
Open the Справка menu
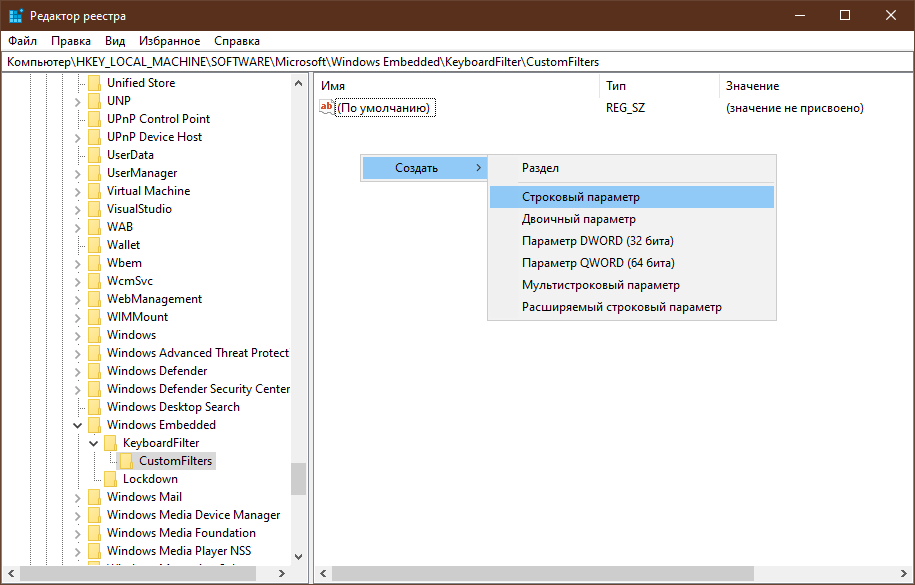(x=237, y=41)
